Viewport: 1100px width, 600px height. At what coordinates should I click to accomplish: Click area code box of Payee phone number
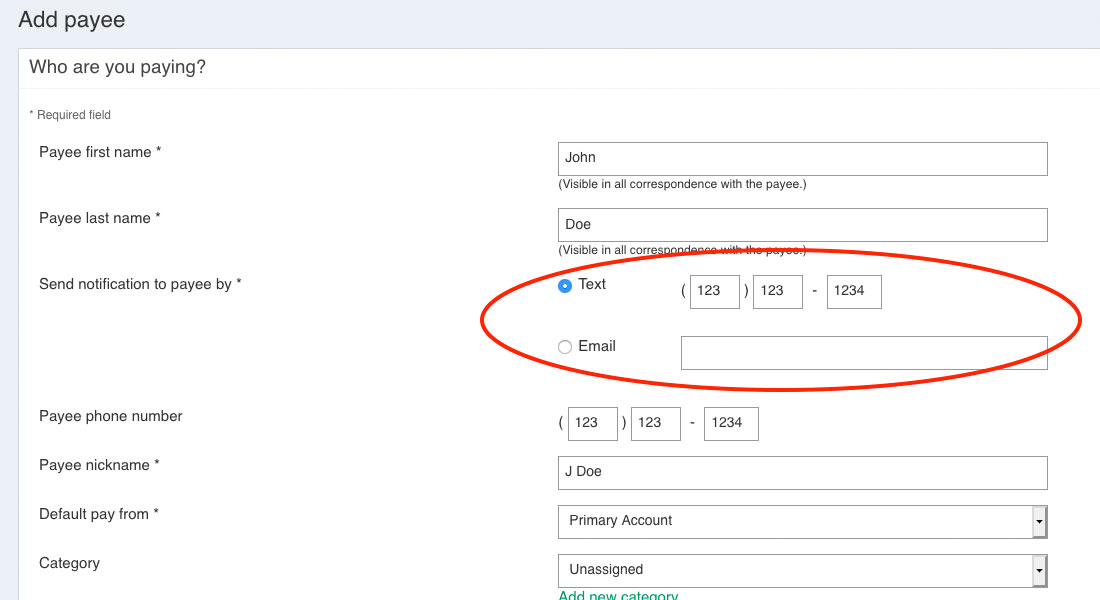pos(592,423)
